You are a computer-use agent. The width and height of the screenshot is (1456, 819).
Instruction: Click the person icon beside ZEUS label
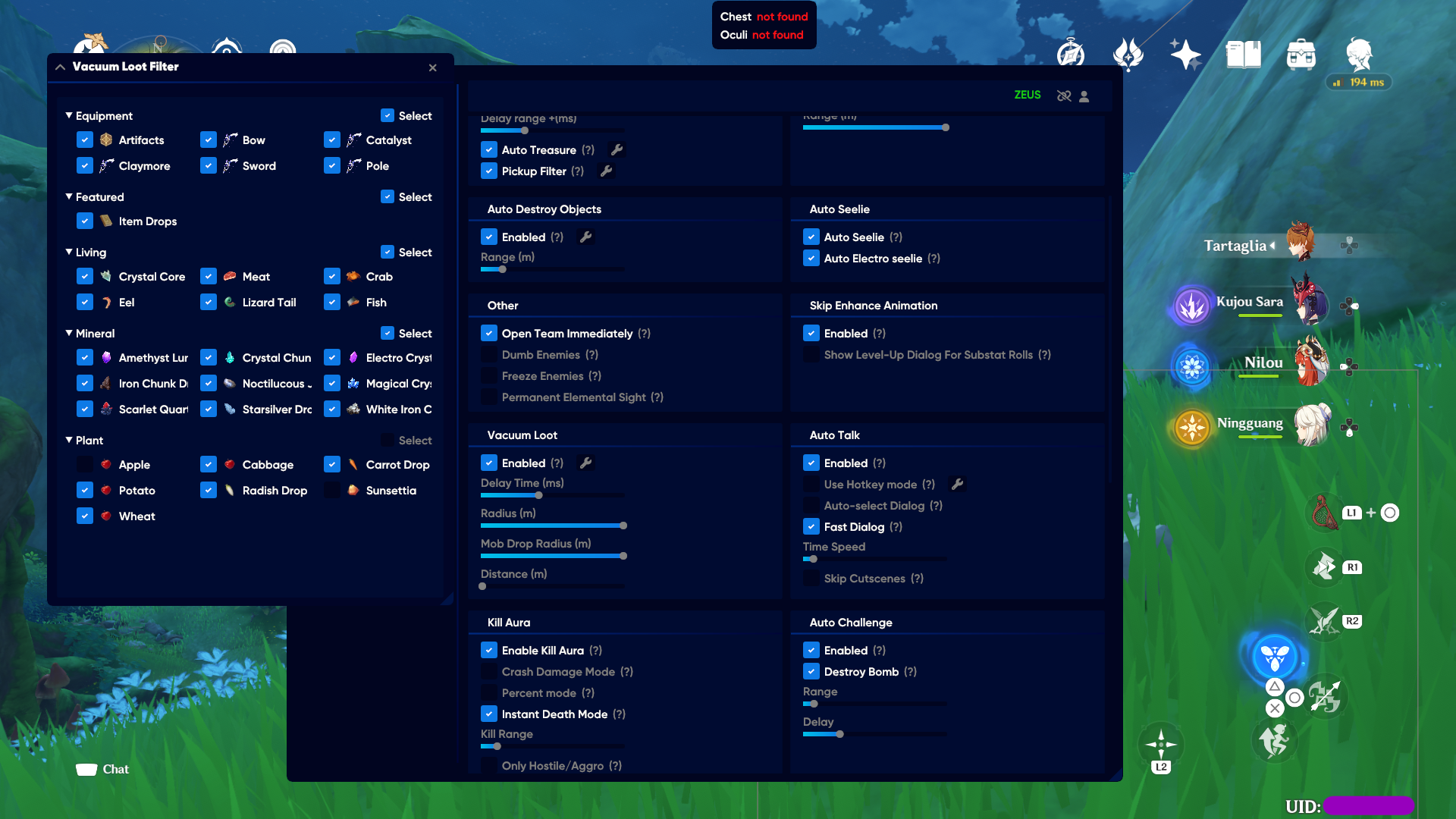[x=1084, y=96]
